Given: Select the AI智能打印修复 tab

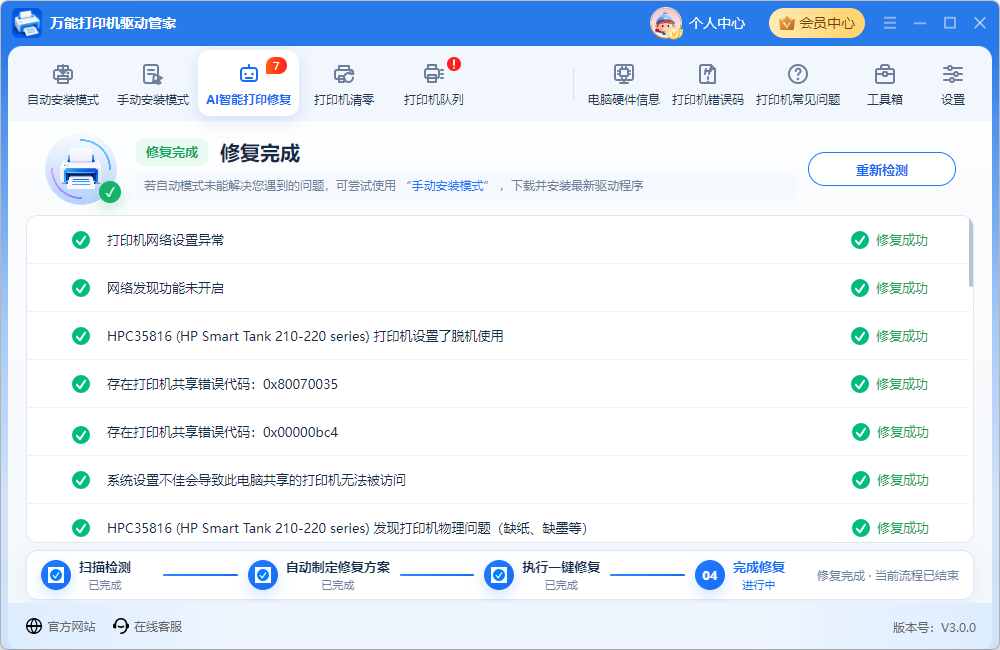Looking at the screenshot, I should click(249, 84).
